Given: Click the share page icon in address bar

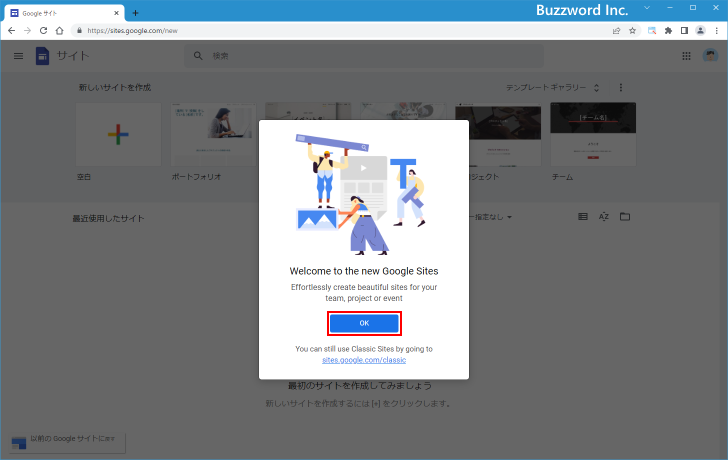Looking at the screenshot, I should pyautogui.click(x=617, y=31).
